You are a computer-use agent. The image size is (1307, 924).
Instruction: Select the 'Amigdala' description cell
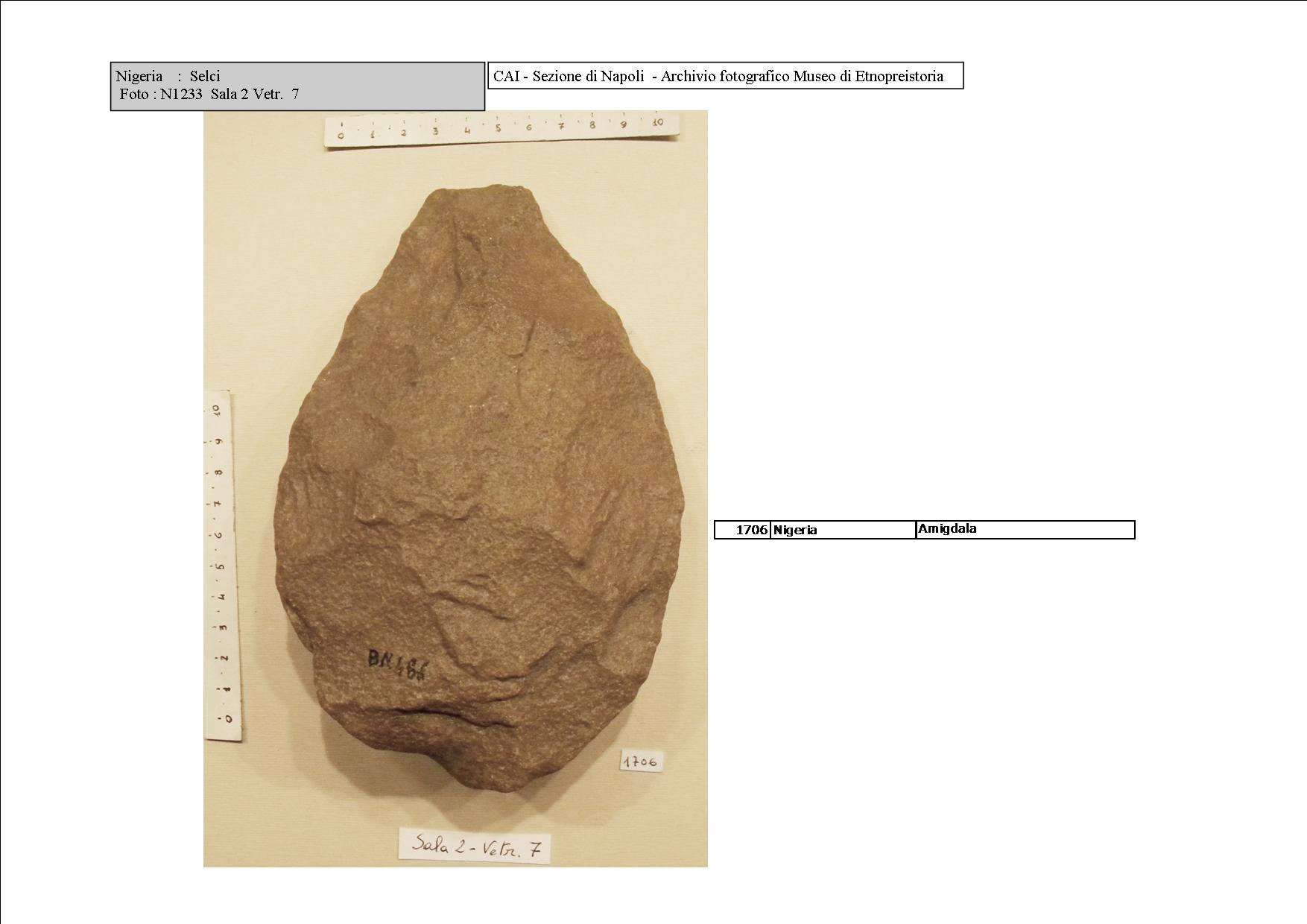point(1025,530)
